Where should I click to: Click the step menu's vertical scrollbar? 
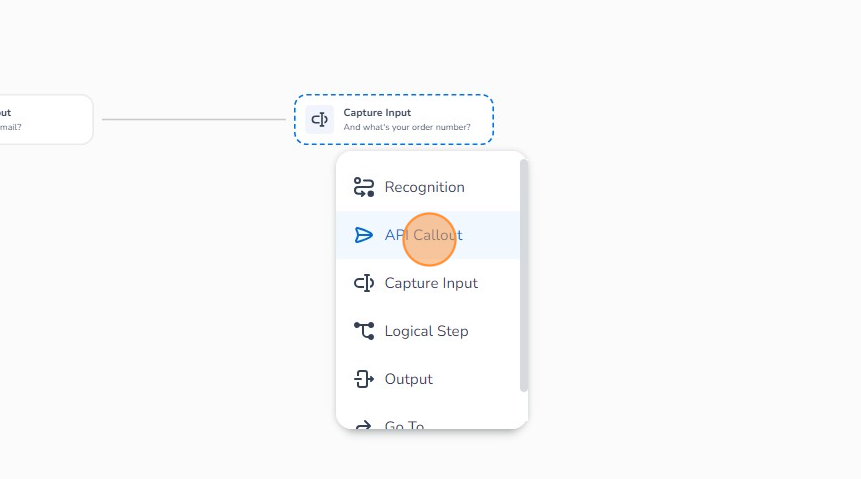[x=523, y=275]
